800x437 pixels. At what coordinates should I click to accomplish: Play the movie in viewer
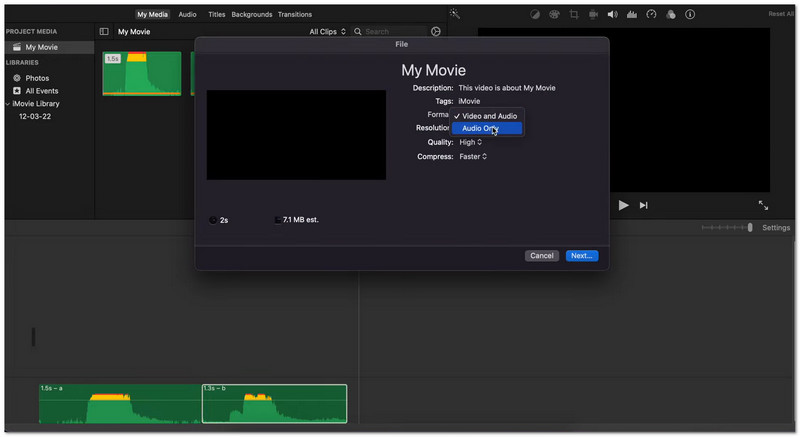[623, 205]
